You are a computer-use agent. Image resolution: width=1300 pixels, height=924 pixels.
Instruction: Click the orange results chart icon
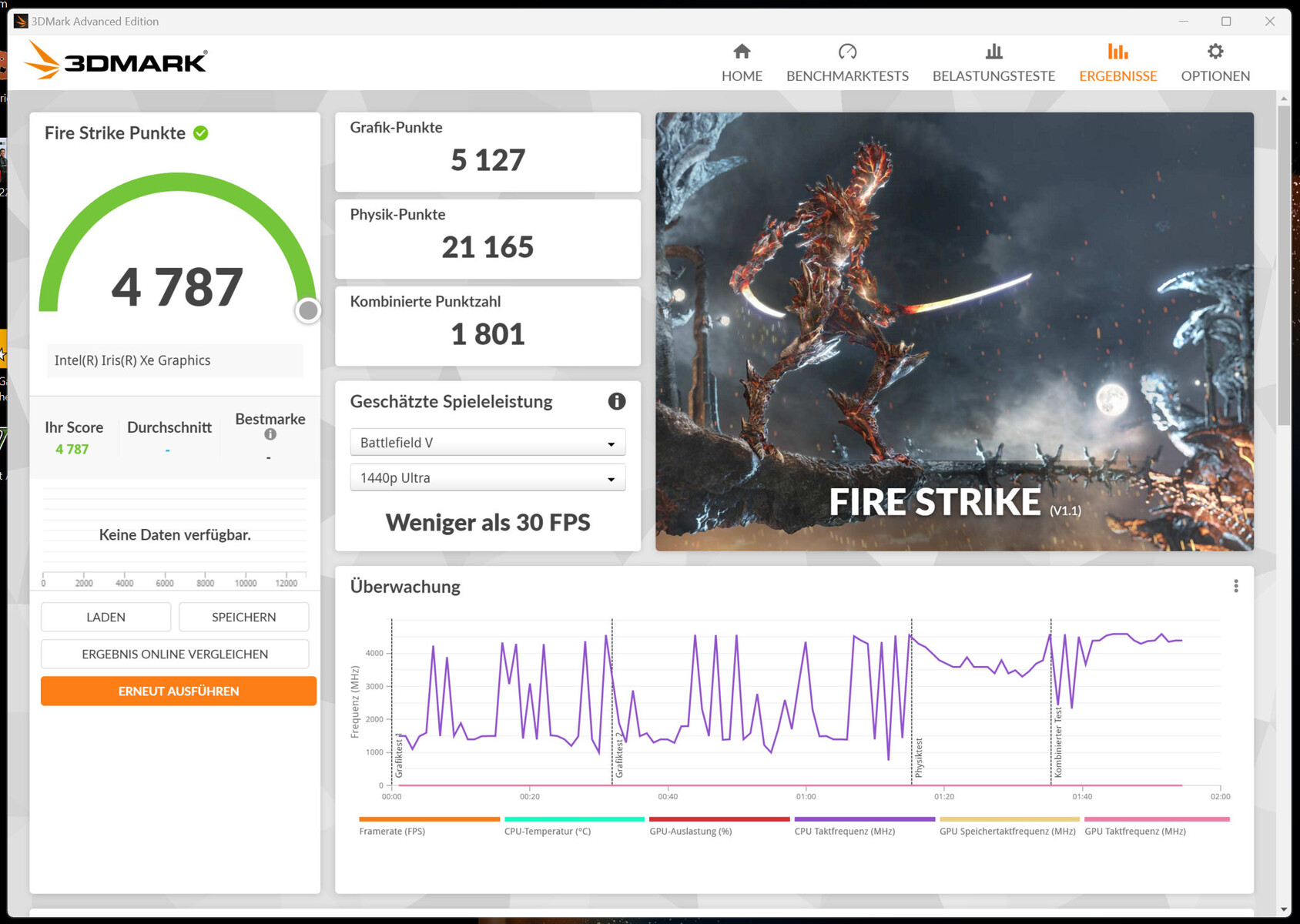point(1117,52)
